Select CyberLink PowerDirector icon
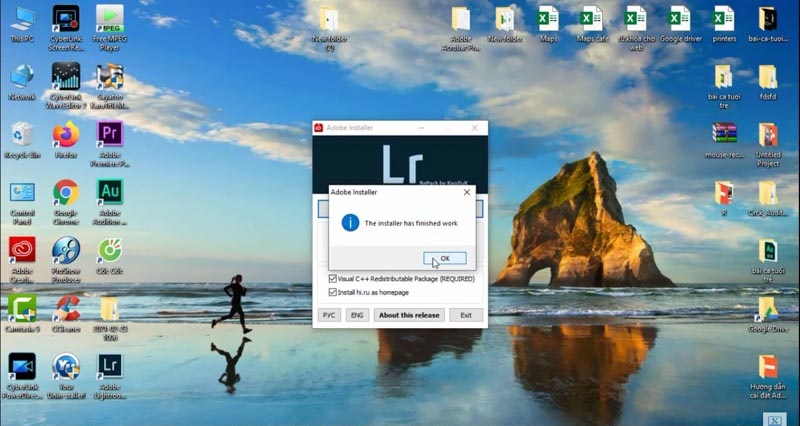This screenshot has width=800, height=426. pyautogui.click(x=22, y=377)
